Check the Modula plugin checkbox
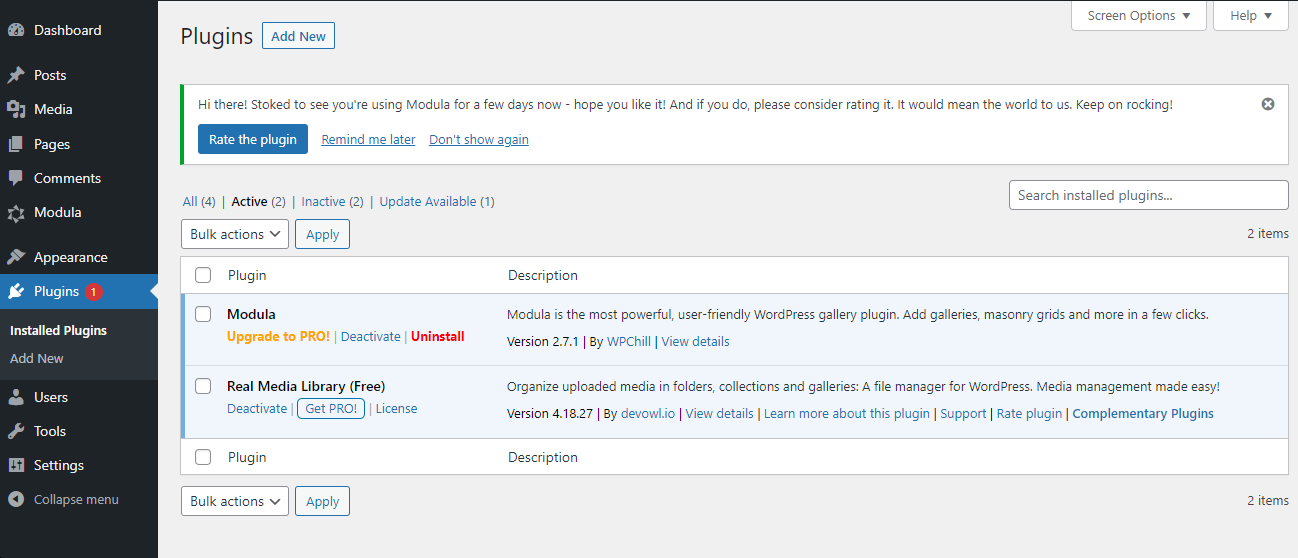Image resolution: width=1298 pixels, height=558 pixels. point(203,314)
